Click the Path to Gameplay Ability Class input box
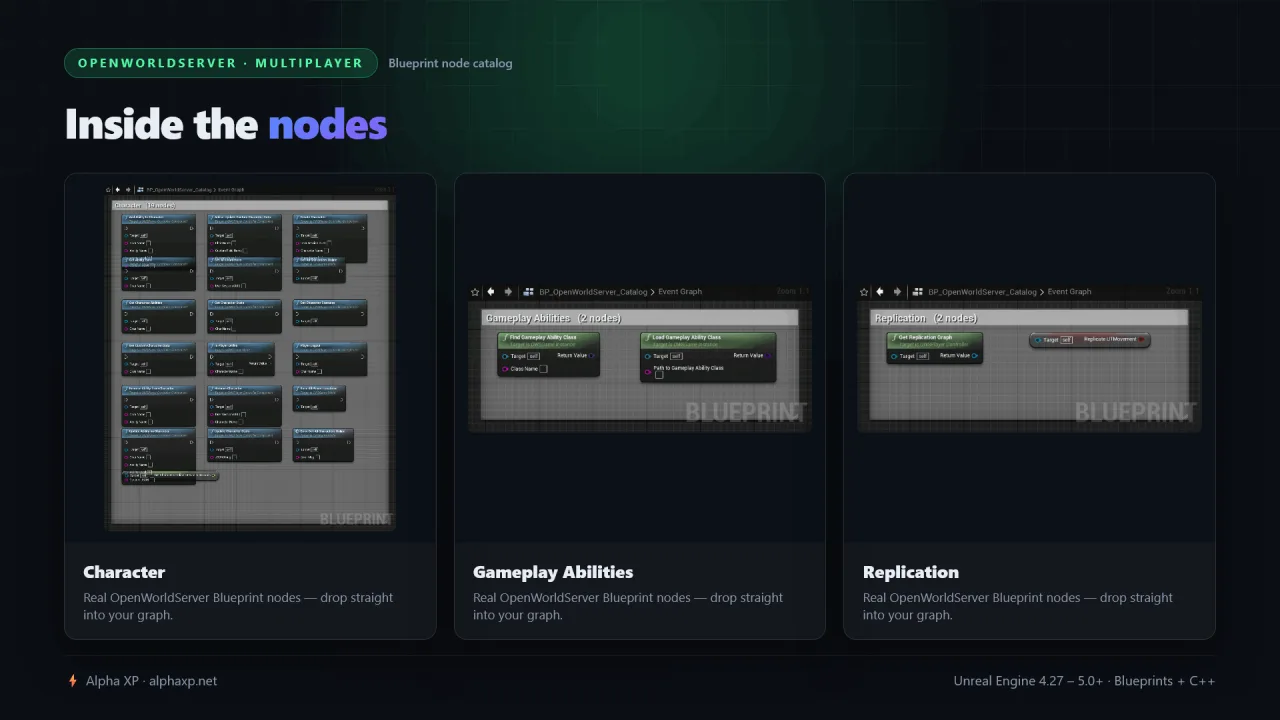The image size is (1280, 720). pyautogui.click(x=659, y=375)
